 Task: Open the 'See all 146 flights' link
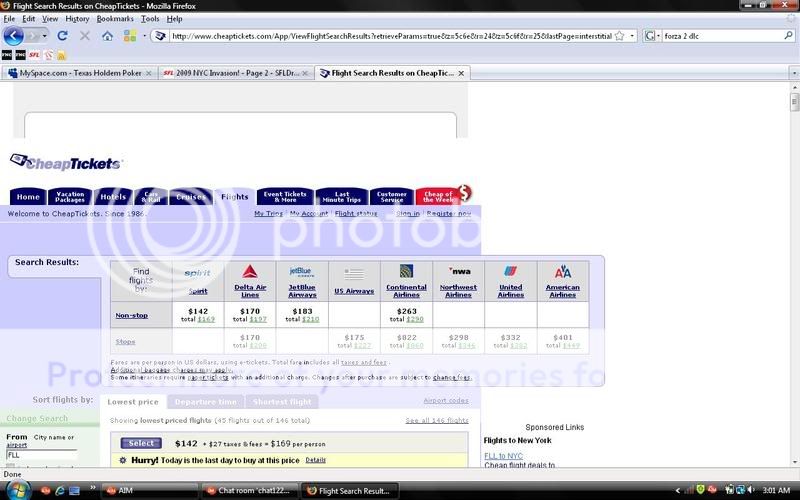[x=436, y=421]
